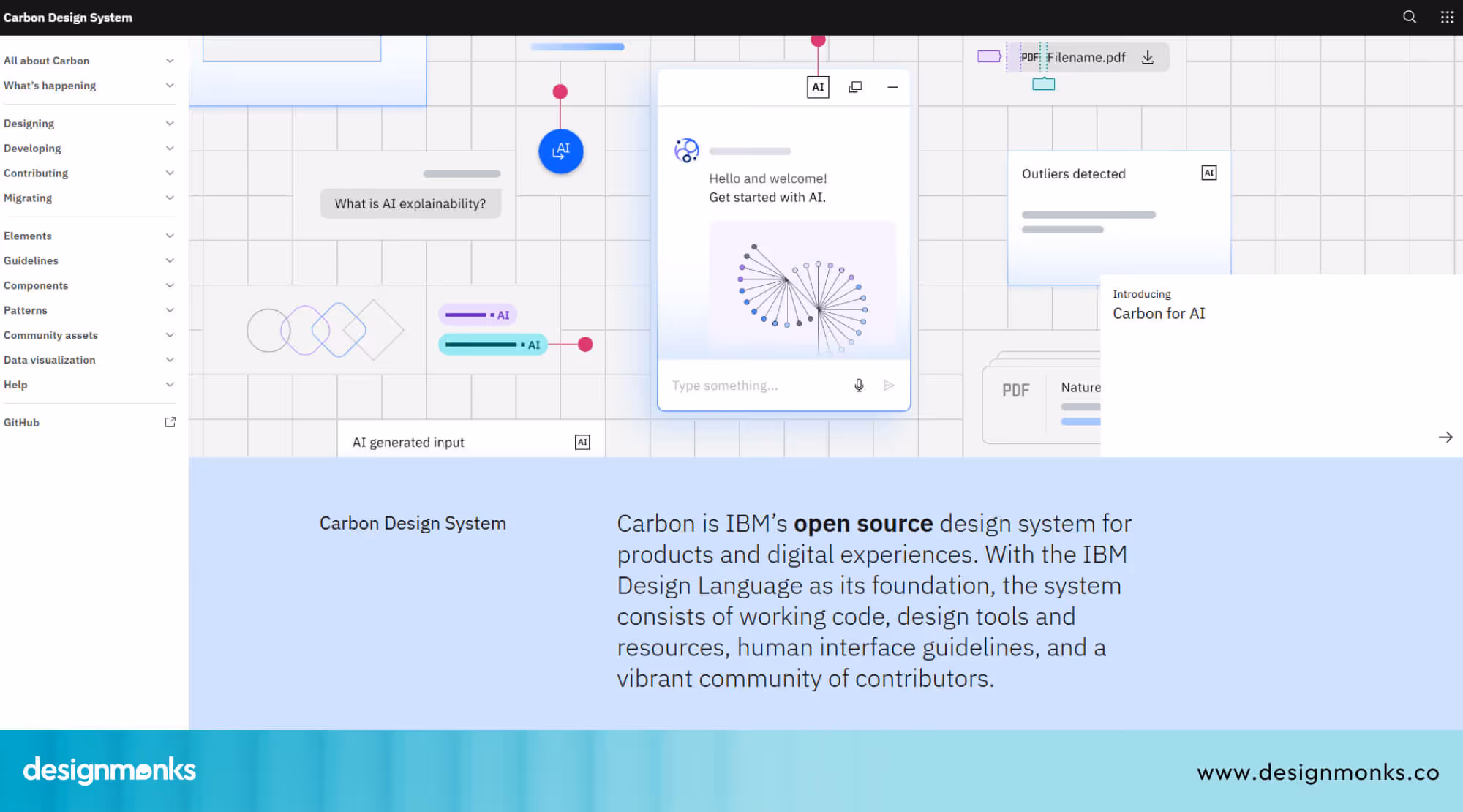Click the external link icon next to GitHub
The width and height of the screenshot is (1463, 812).
click(170, 421)
